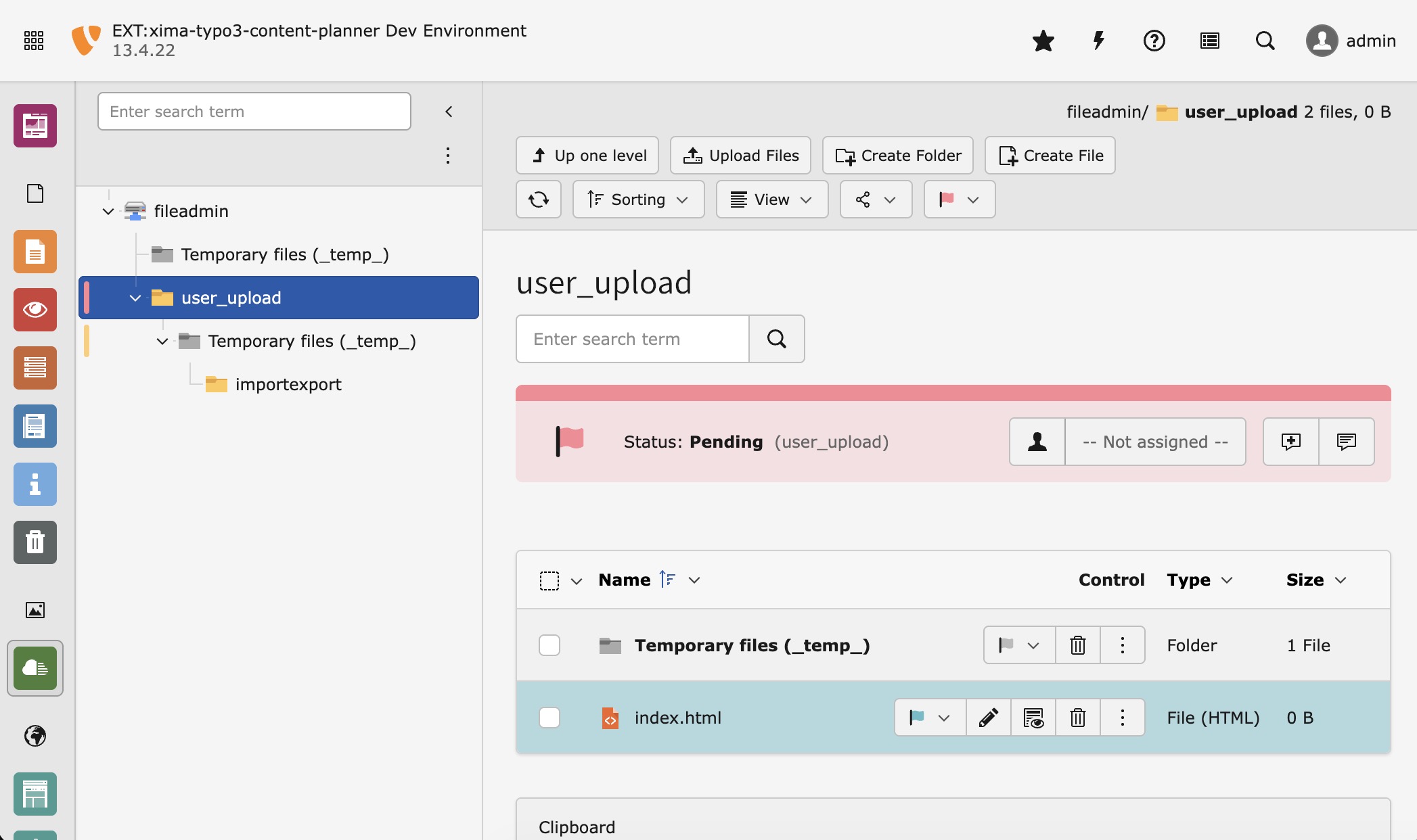Image resolution: width=1417 pixels, height=840 pixels.
Task: Toggle the select-all checkbox in table header
Action: coord(550,580)
